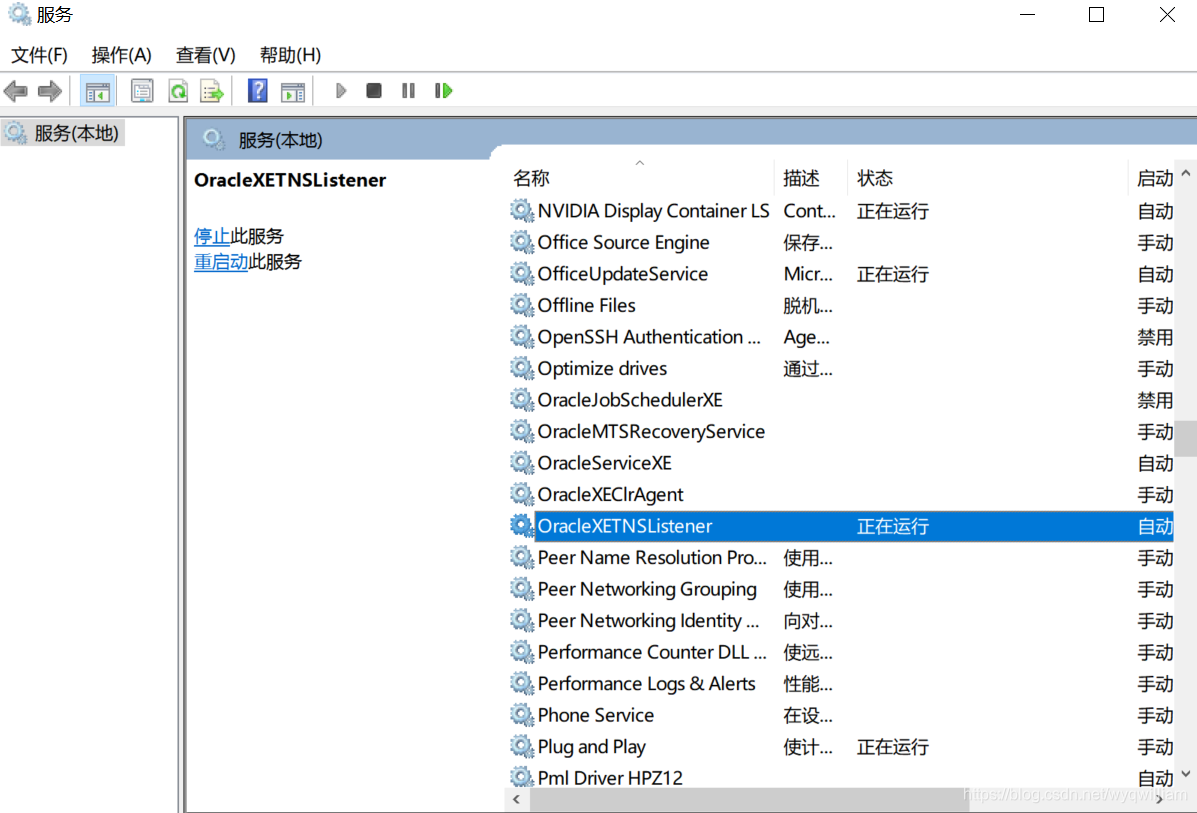The width and height of the screenshot is (1197, 813).
Task: Click the Stop Service square icon
Action: [x=373, y=91]
